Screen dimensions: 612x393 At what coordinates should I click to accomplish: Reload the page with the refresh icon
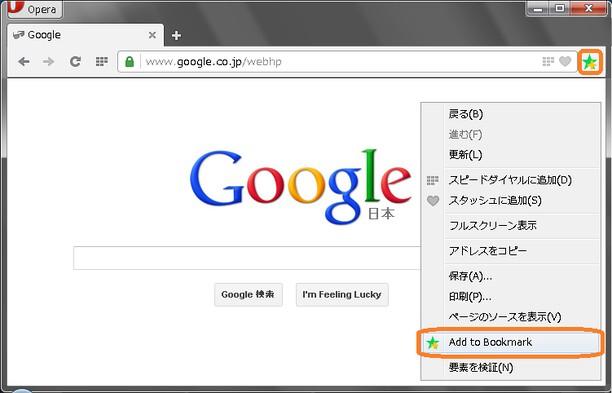pyautogui.click(x=75, y=61)
